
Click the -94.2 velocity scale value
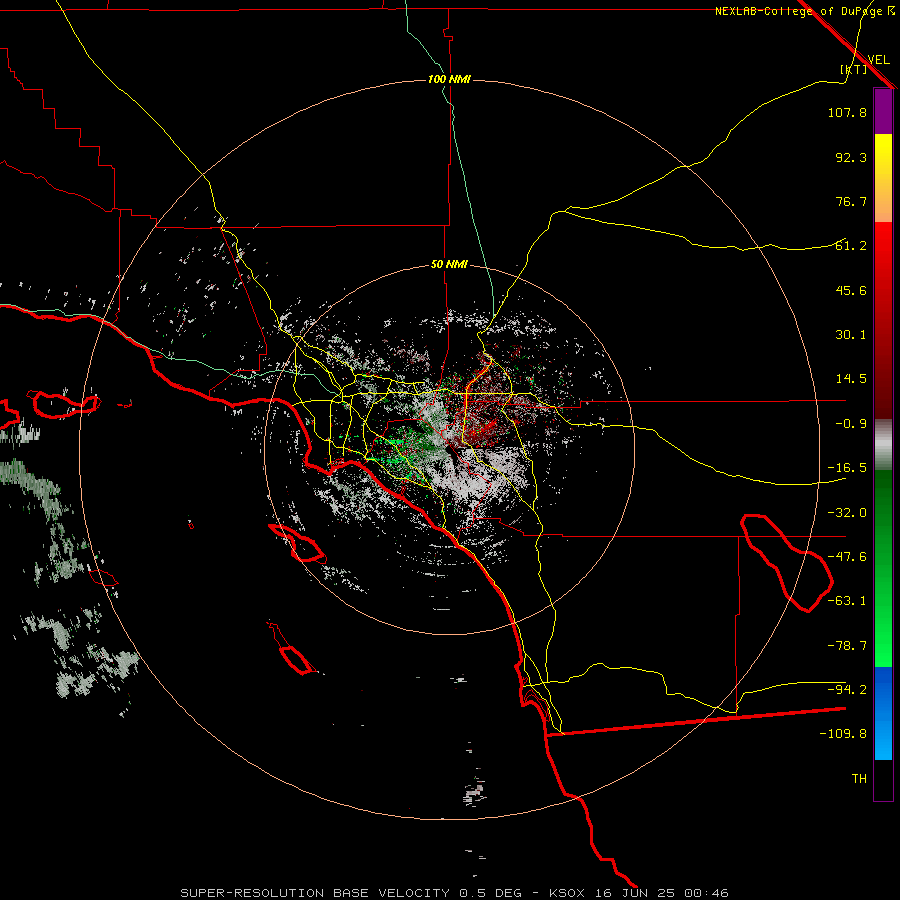847,689
